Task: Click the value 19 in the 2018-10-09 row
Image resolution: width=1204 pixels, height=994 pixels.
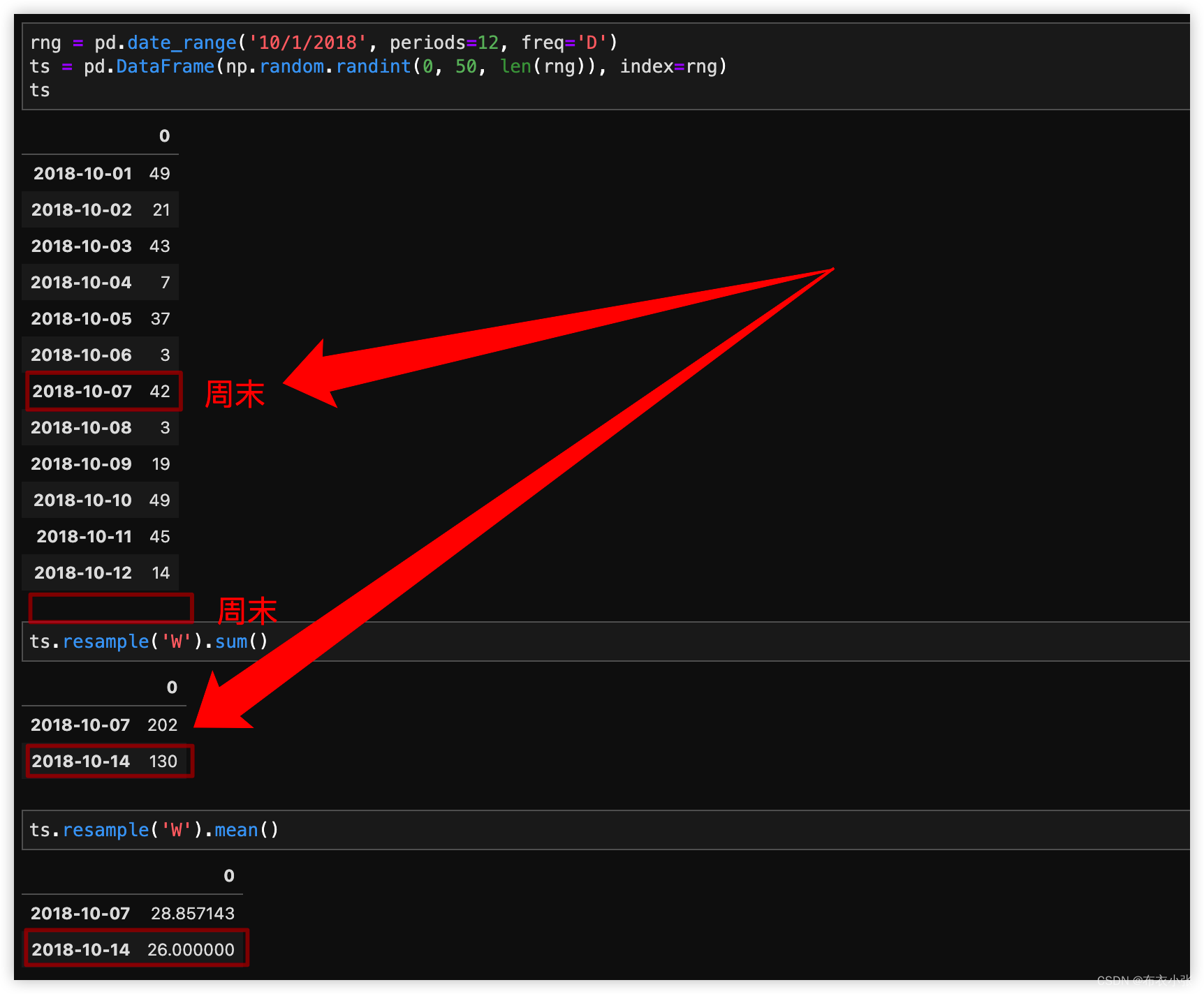Action: point(161,464)
